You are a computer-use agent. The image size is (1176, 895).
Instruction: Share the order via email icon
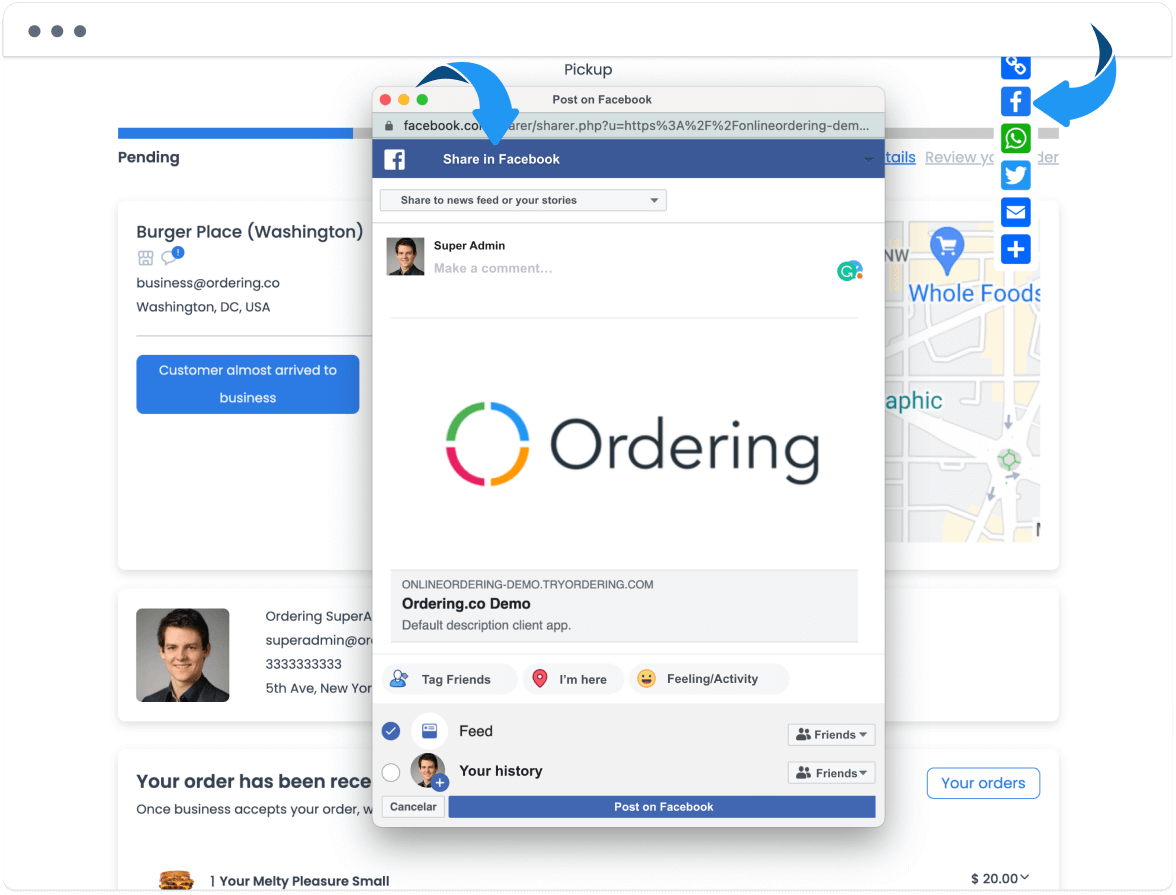point(1016,212)
